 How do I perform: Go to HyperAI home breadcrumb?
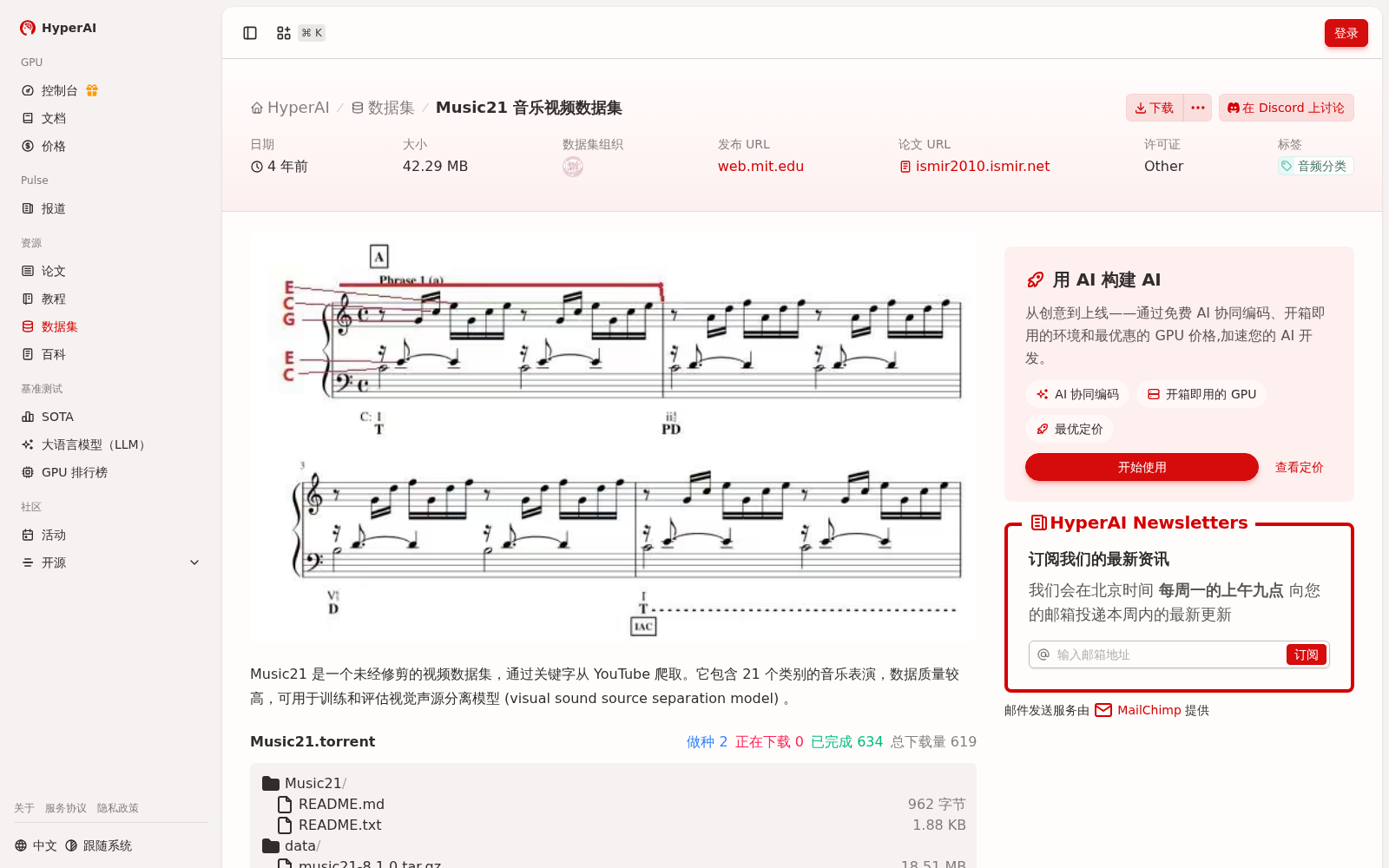pos(290,108)
